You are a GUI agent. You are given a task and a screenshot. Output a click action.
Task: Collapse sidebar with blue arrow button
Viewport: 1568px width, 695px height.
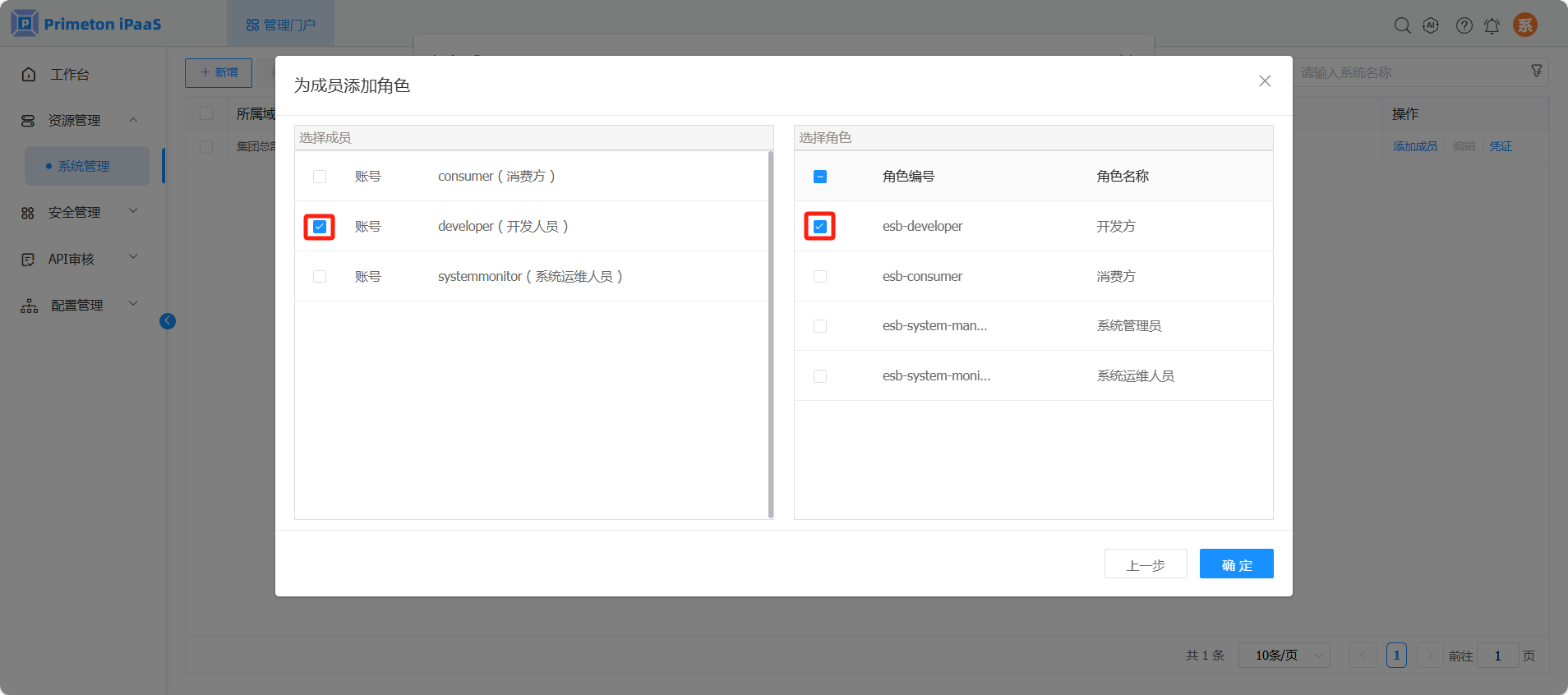[168, 321]
